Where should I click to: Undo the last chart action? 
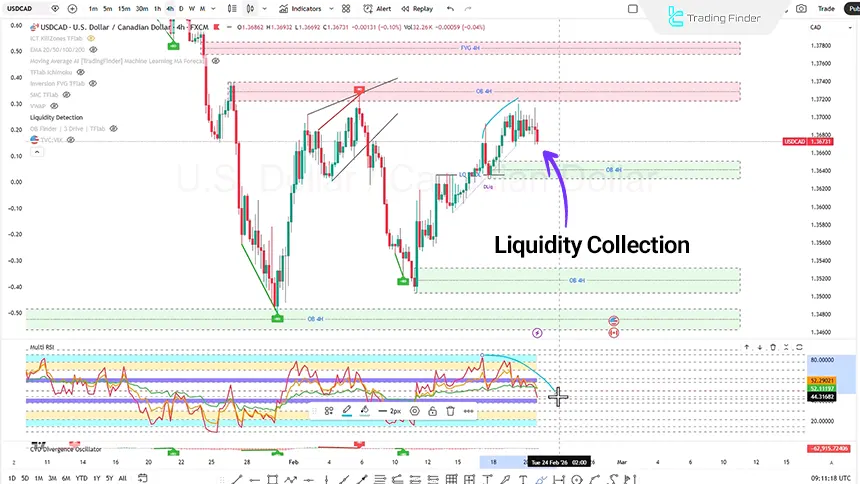click(x=450, y=9)
